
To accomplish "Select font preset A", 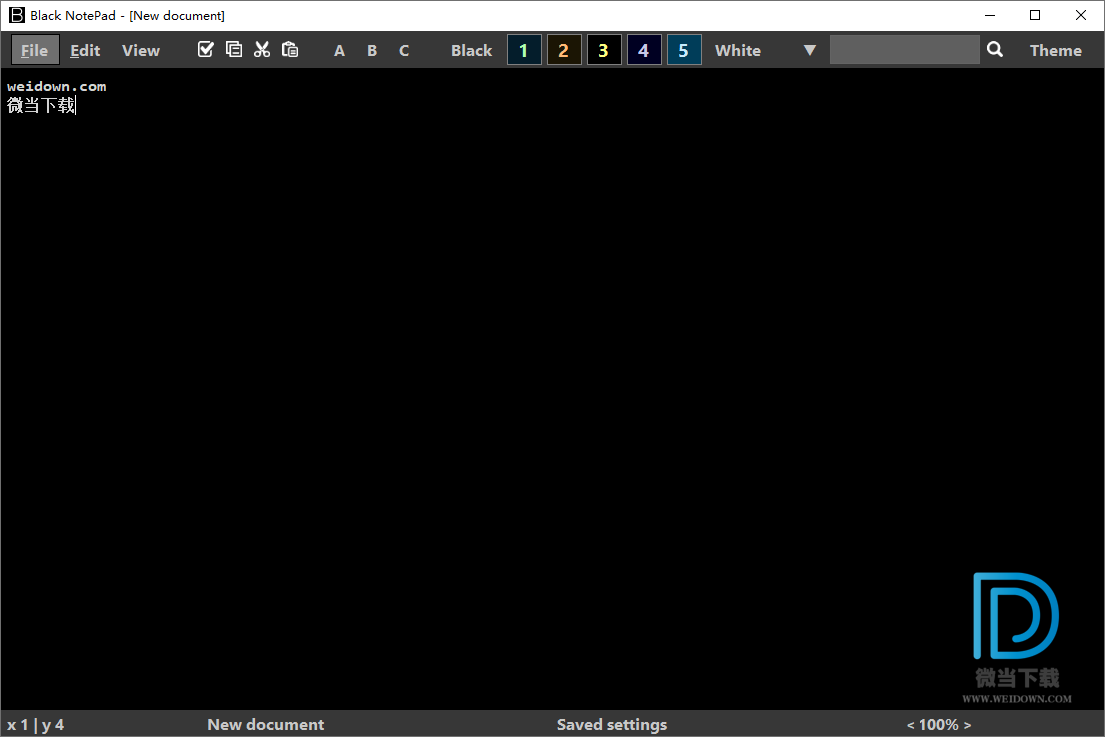I will (x=339, y=51).
